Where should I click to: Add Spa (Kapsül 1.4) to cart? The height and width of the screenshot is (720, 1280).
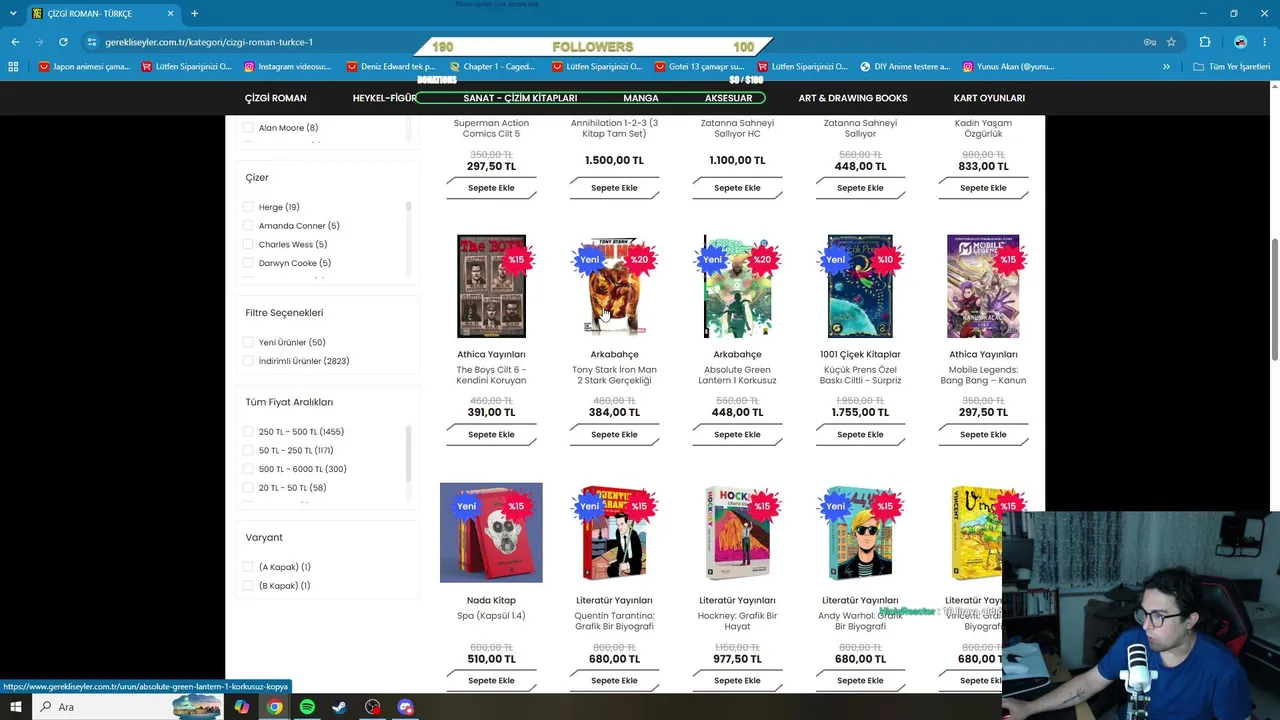[491, 681]
